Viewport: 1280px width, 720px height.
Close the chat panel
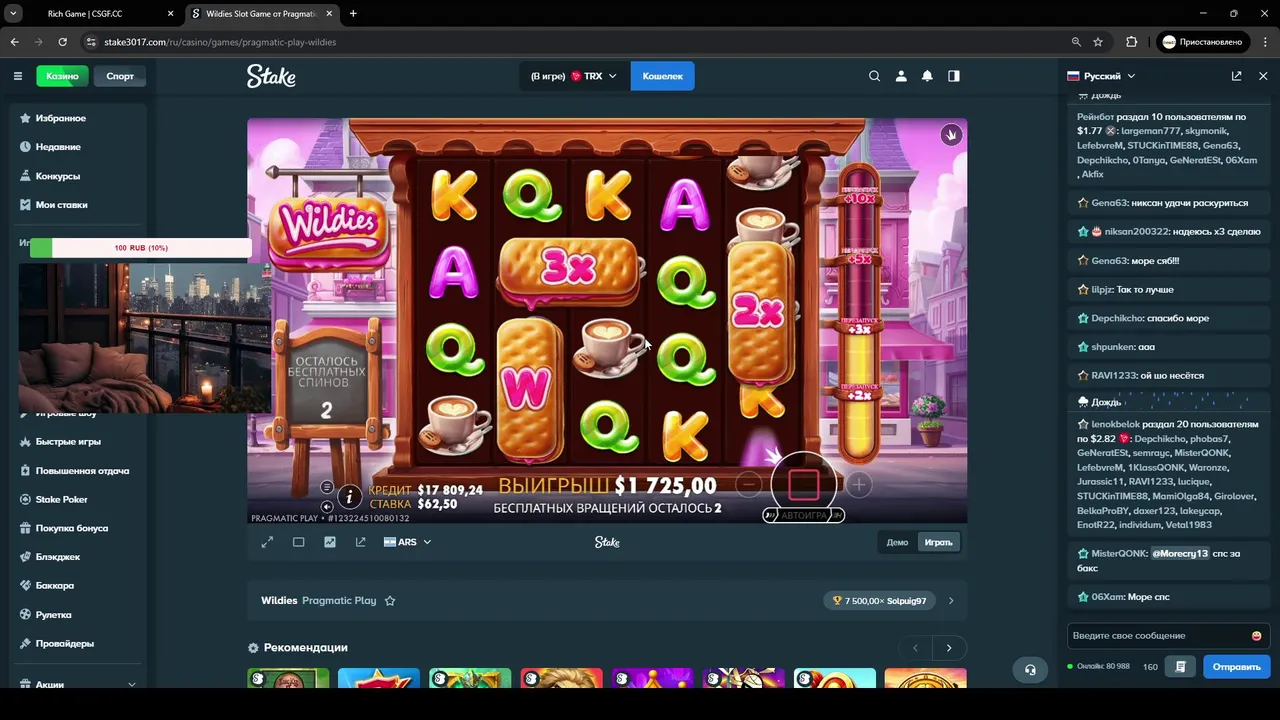tap(1263, 76)
